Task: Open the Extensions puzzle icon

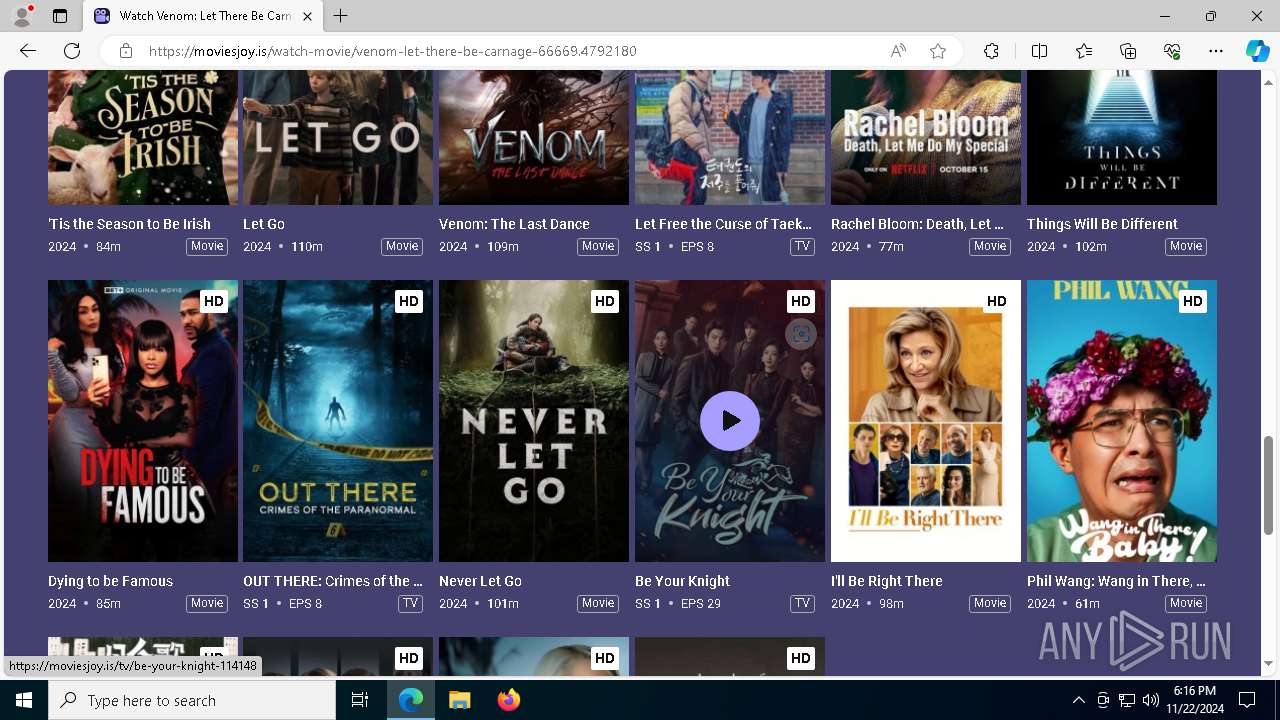Action: click(x=991, y=51)
